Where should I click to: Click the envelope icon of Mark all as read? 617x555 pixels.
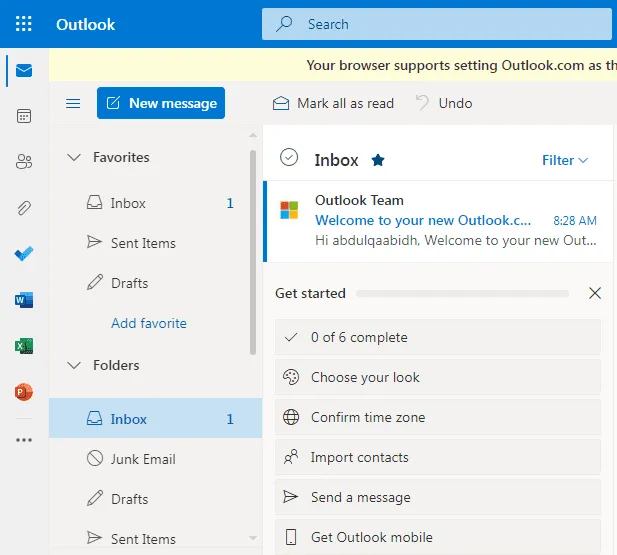click(x=281, y=104)
